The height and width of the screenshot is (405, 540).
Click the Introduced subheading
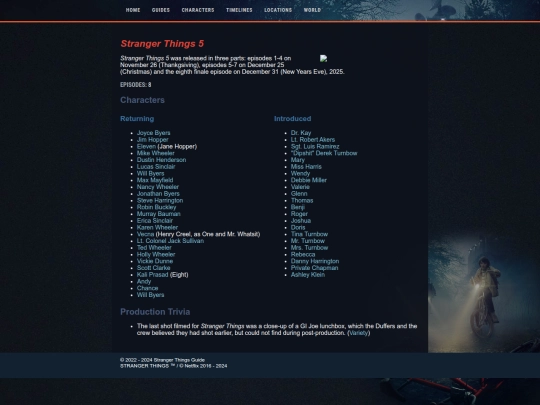coord(292,119)
